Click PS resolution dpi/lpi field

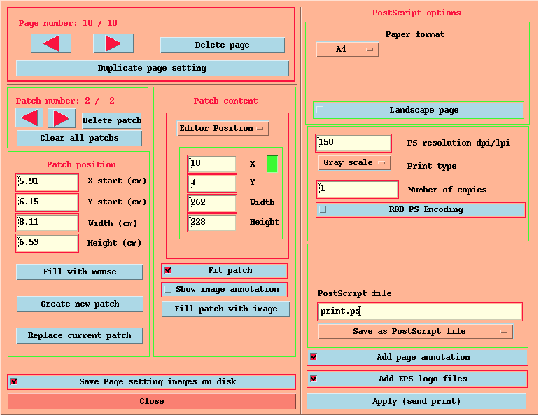click(x=353, y=143)
